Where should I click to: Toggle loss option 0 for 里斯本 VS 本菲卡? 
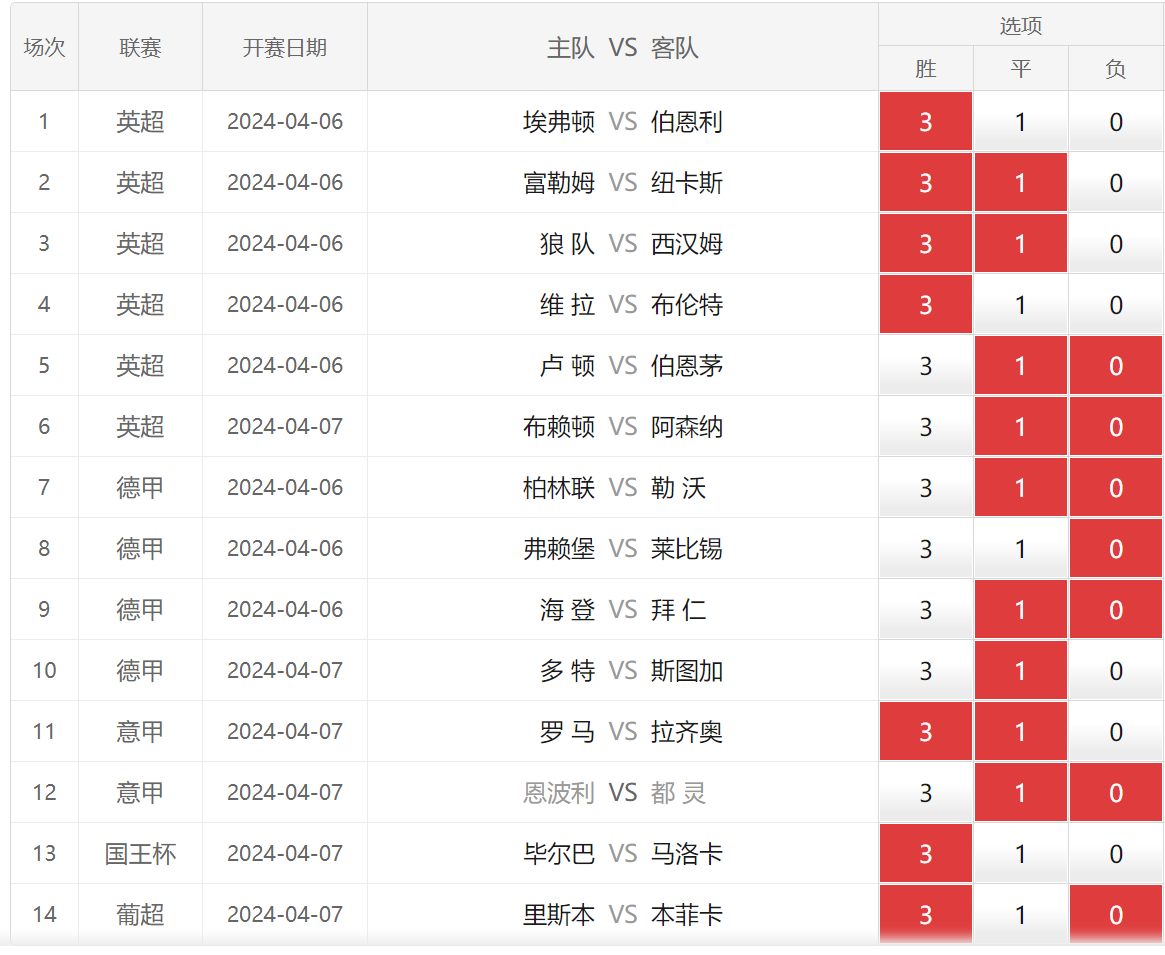click(x=1115, y=913)
